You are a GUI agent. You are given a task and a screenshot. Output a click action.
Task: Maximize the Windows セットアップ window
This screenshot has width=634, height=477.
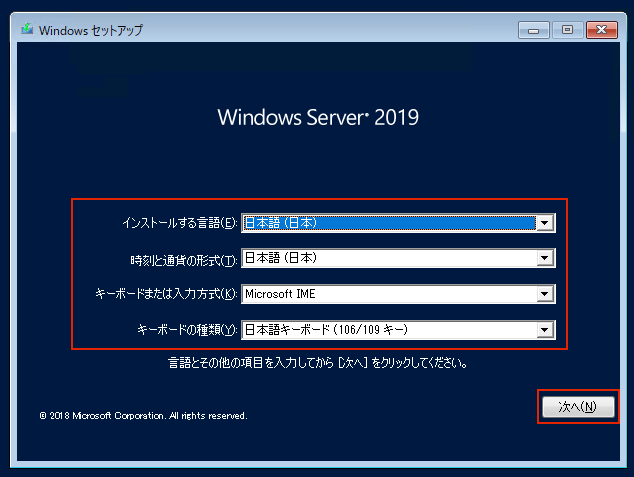[568, 30]
